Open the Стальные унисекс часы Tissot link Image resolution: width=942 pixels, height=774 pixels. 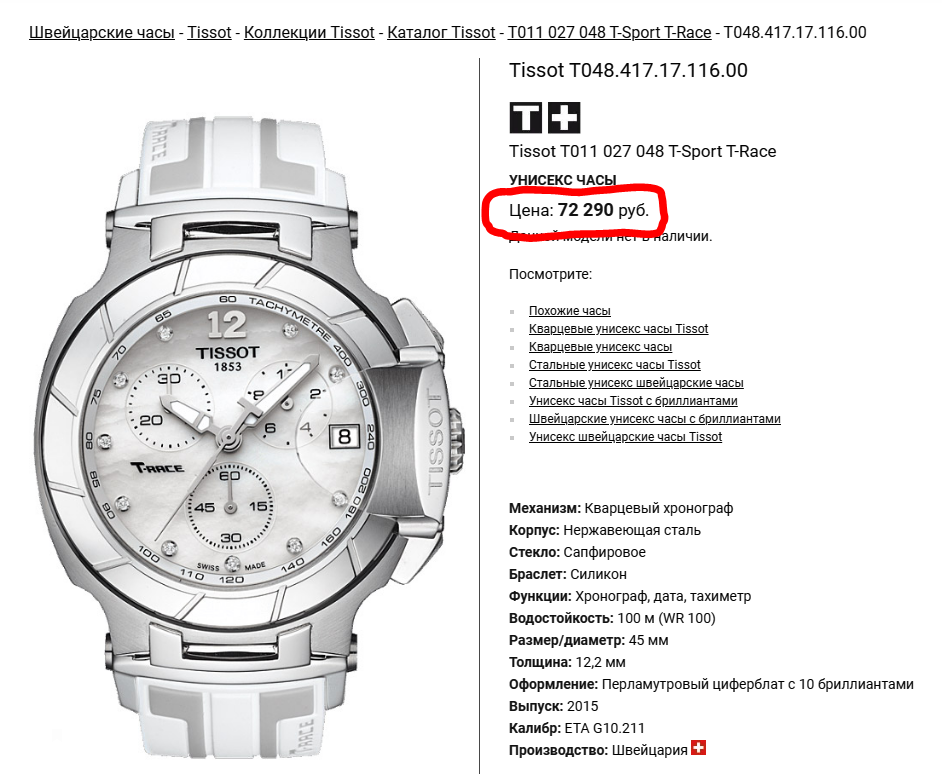(615, 365)
